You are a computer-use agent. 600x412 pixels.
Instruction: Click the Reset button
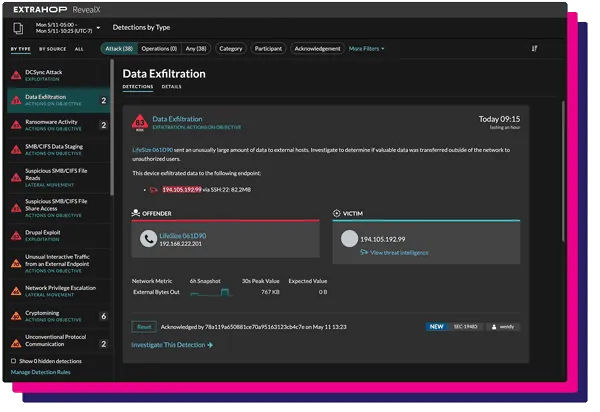point(144,327)
